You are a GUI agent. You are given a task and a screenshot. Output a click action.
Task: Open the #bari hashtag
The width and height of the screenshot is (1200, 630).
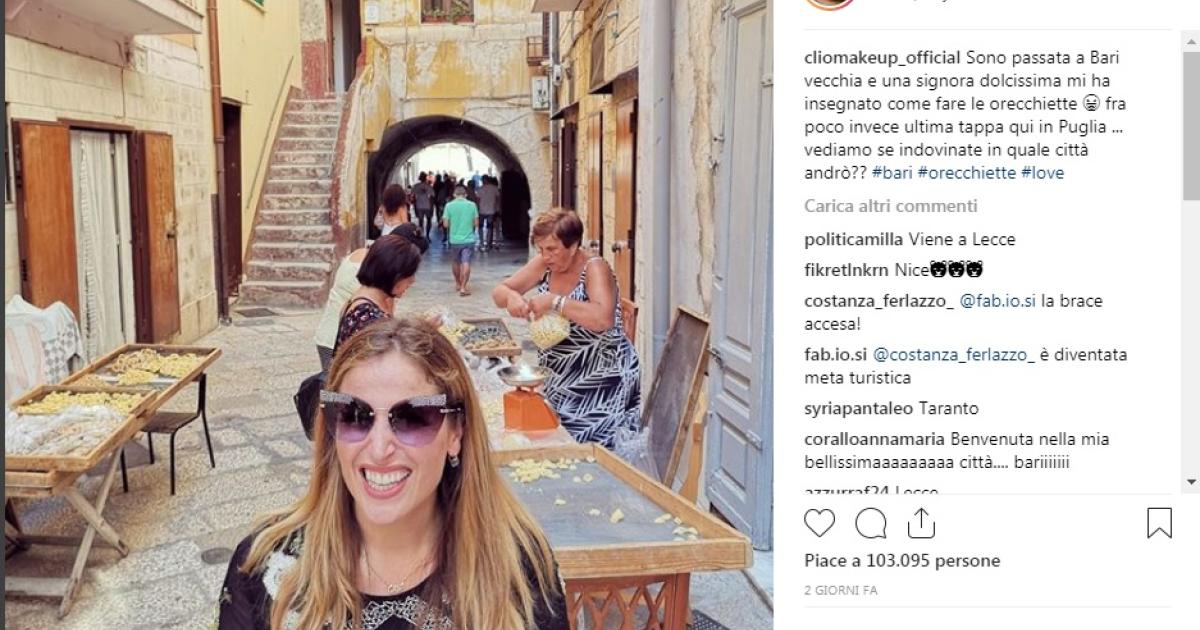[x=892, y=173]
